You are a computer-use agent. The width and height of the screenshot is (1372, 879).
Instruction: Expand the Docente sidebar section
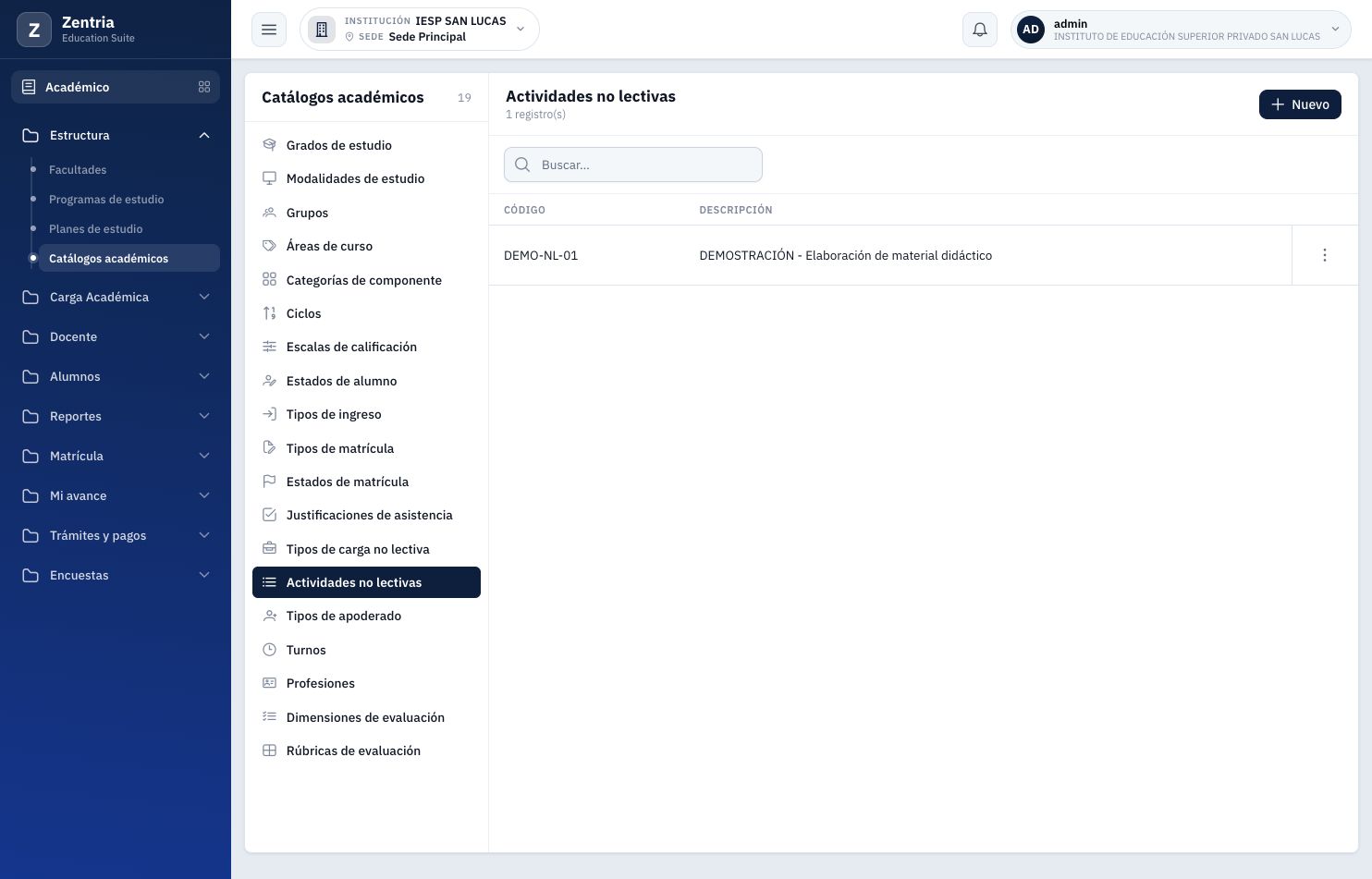pyautogui.click(x=116, y=336)
